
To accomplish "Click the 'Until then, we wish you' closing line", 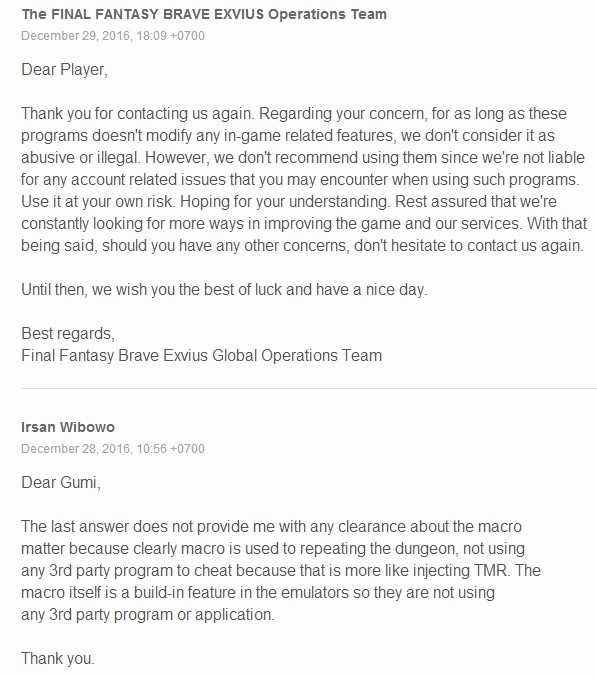I will click(224, 289).
